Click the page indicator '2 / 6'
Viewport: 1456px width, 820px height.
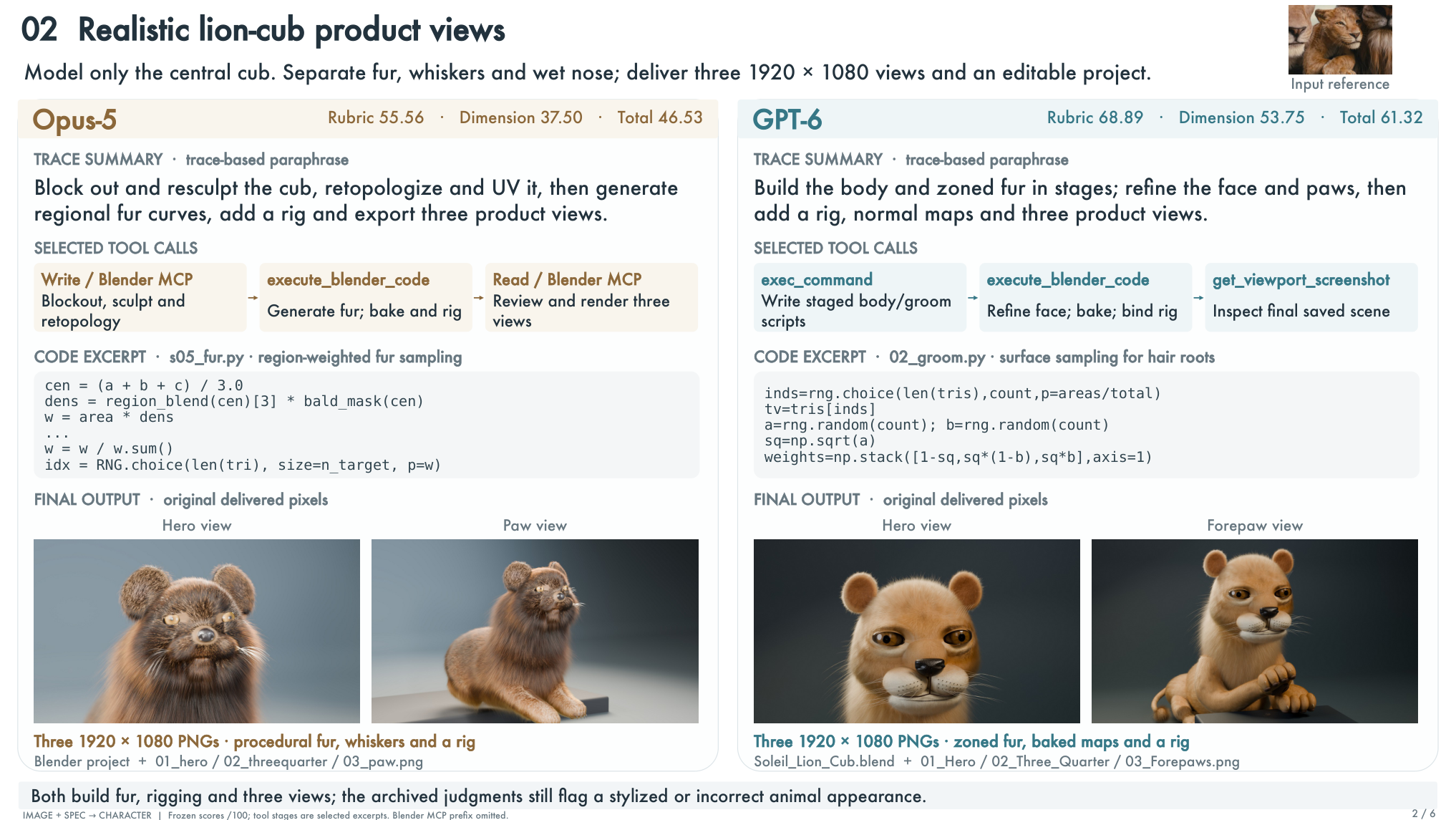(x=1424, y=814)
